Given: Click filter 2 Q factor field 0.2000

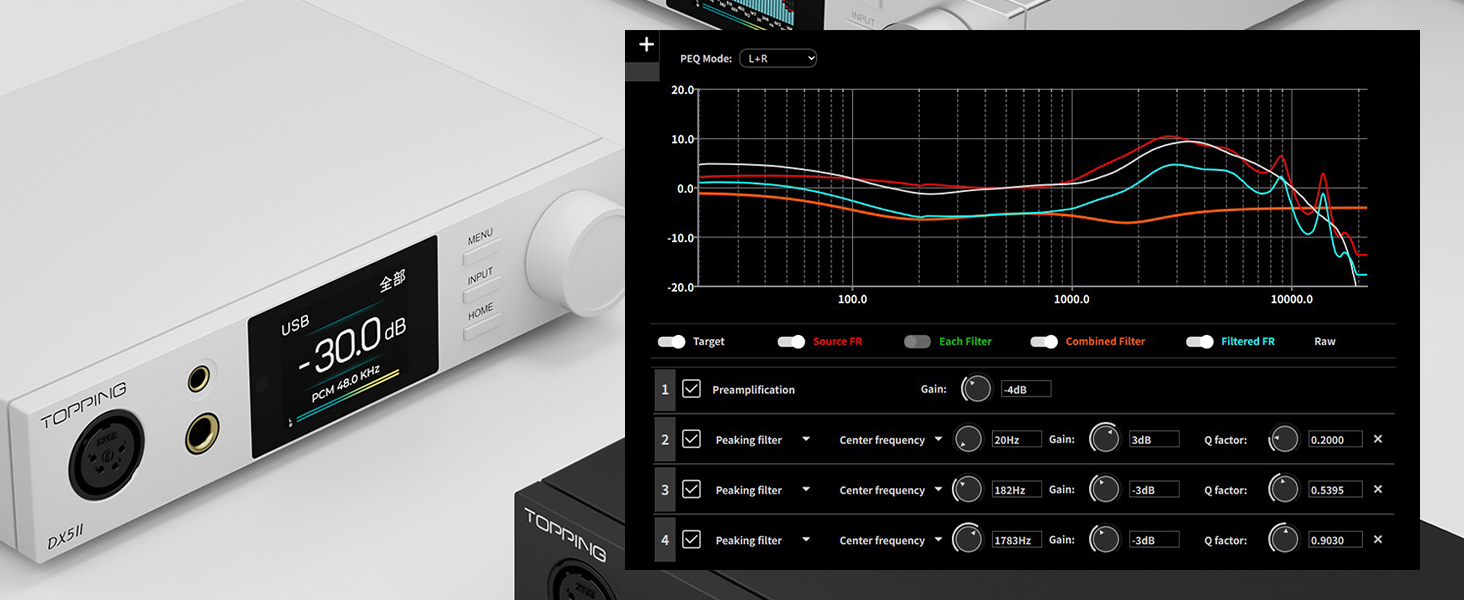Looking at the screenshot, I should pyautogui.click(x=1335, y=440).
